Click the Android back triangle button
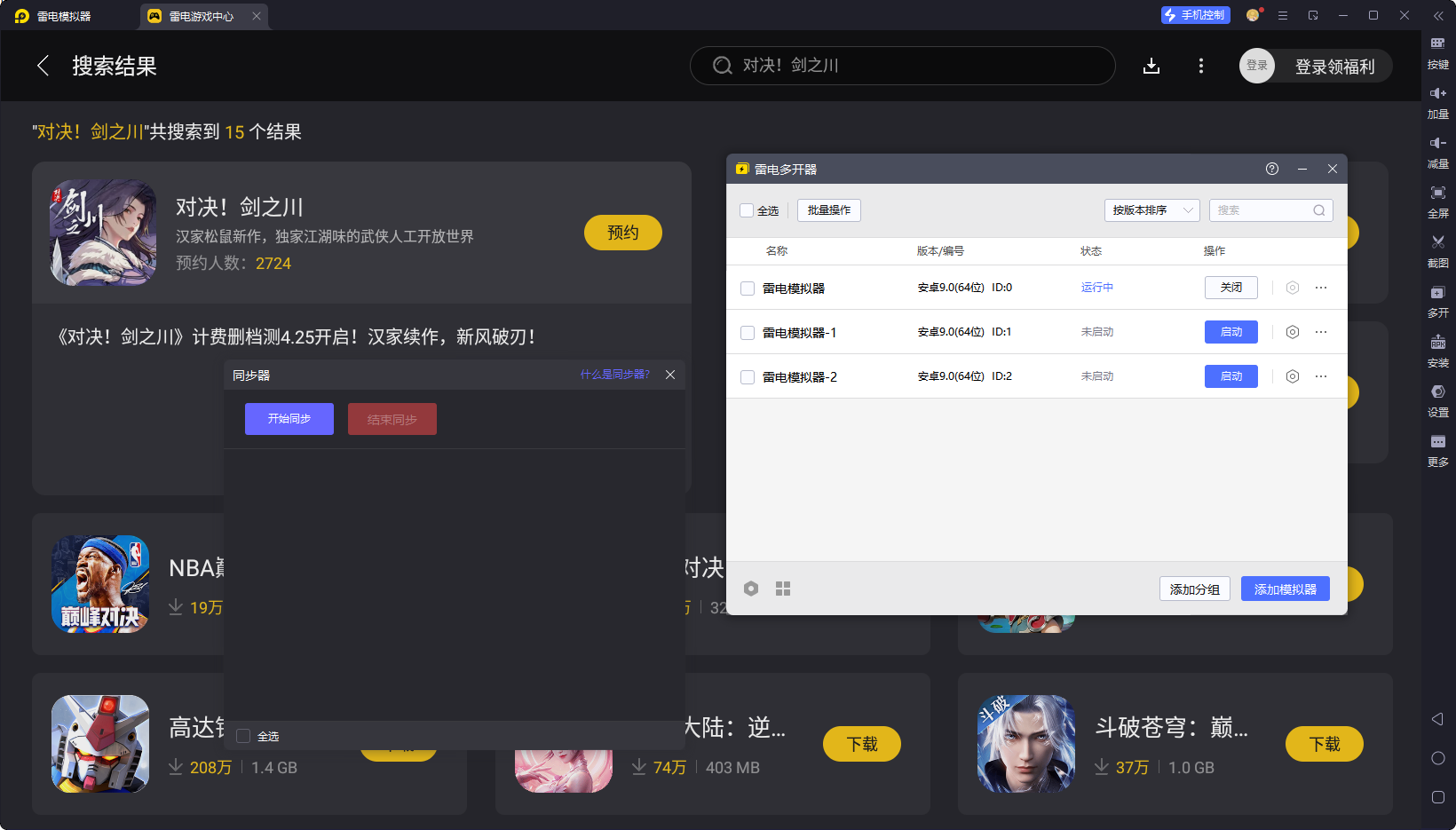Image resolution: width=1456 pixels, height=830 pixels. (x=1437, y=719)
